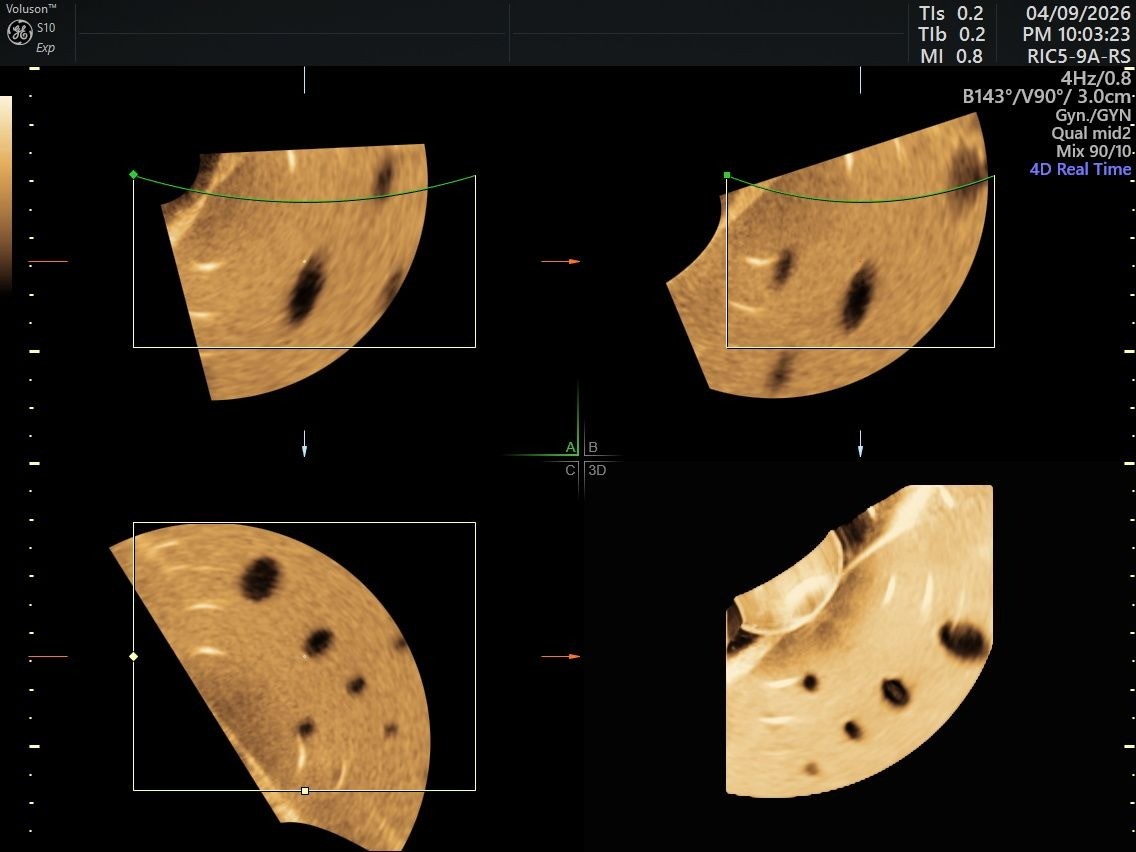
Task: Select the B quadrant label
Action: tap(593, 447)
